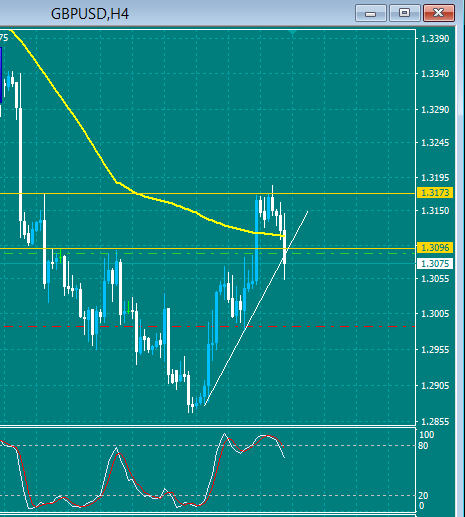This screenshot has width=465, height=517.
Task: Click the 1.3390 value on price scale
Action: pyautogui.click(x=435, y=39)
